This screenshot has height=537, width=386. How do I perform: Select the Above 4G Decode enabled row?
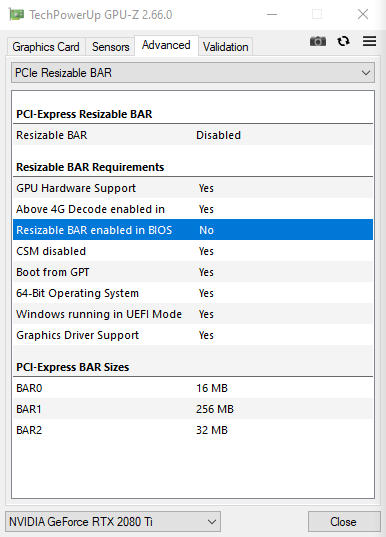coord(193,209)
